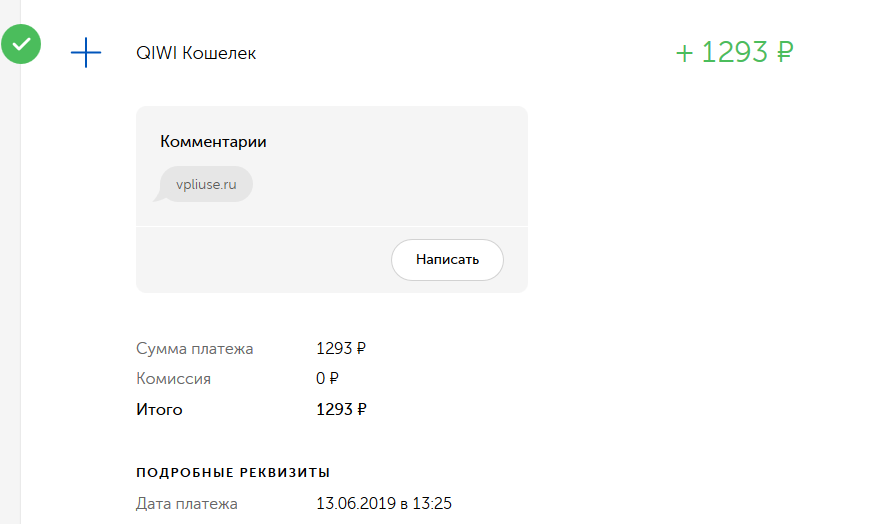Click the green success checkmark icon
Viewport: 893px width, 524px height.
click(x=21, y=44)
